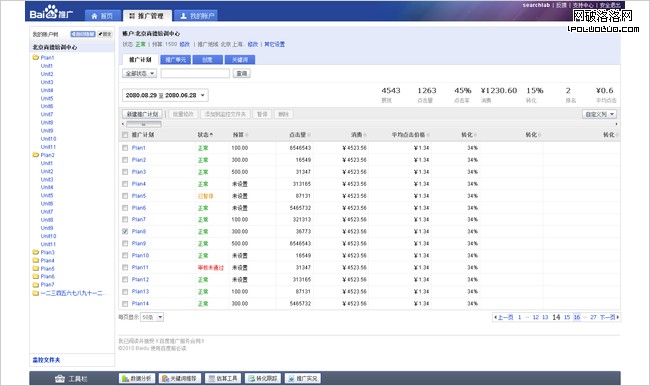
Task: Click the 新建推广计划 button
Action: 142,114
